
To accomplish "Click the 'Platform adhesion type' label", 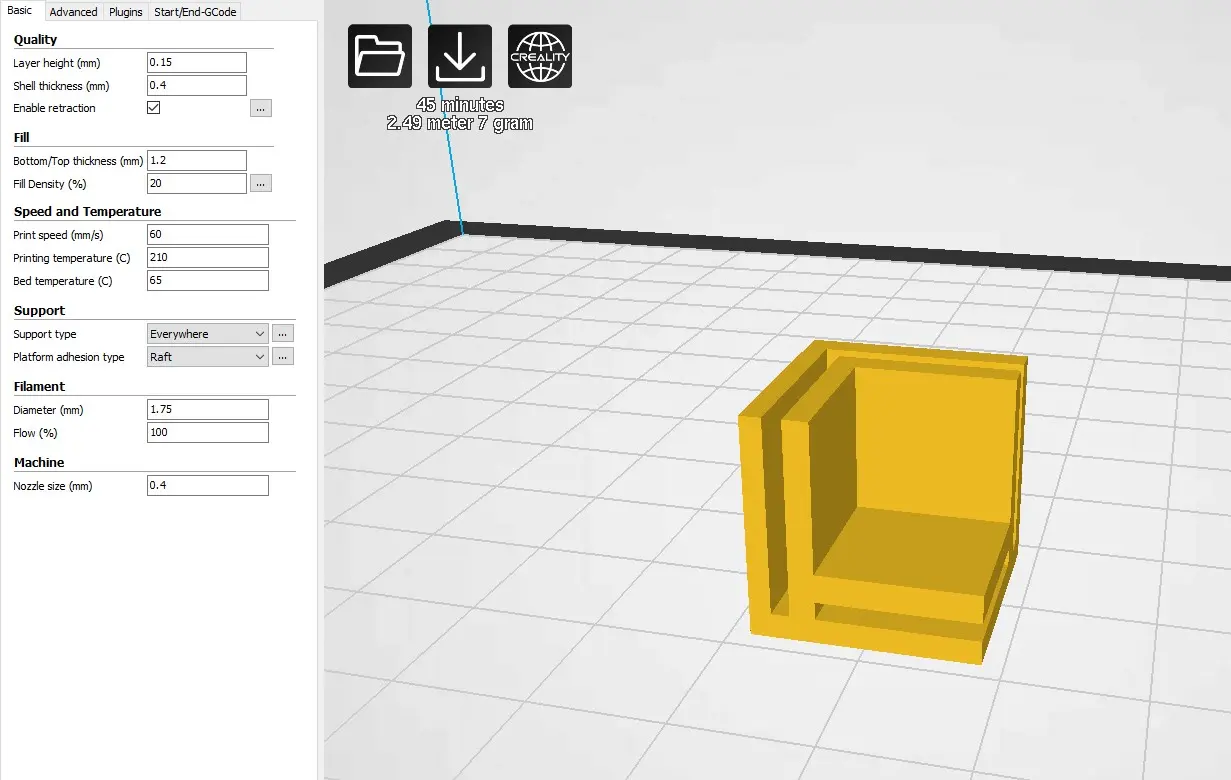I will click(x=69, y=357).
